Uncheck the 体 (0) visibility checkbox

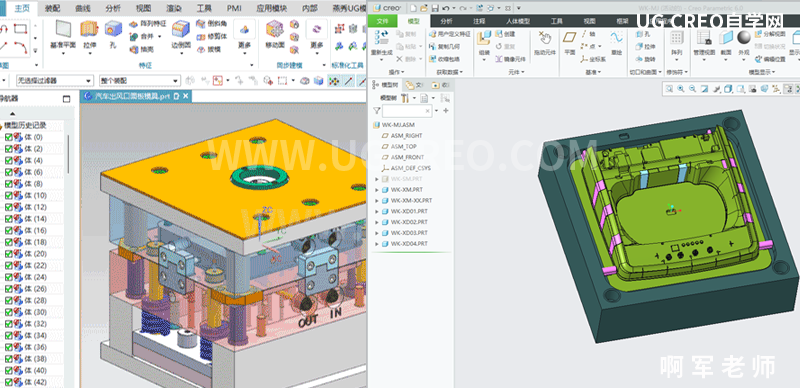coord(9,137)
